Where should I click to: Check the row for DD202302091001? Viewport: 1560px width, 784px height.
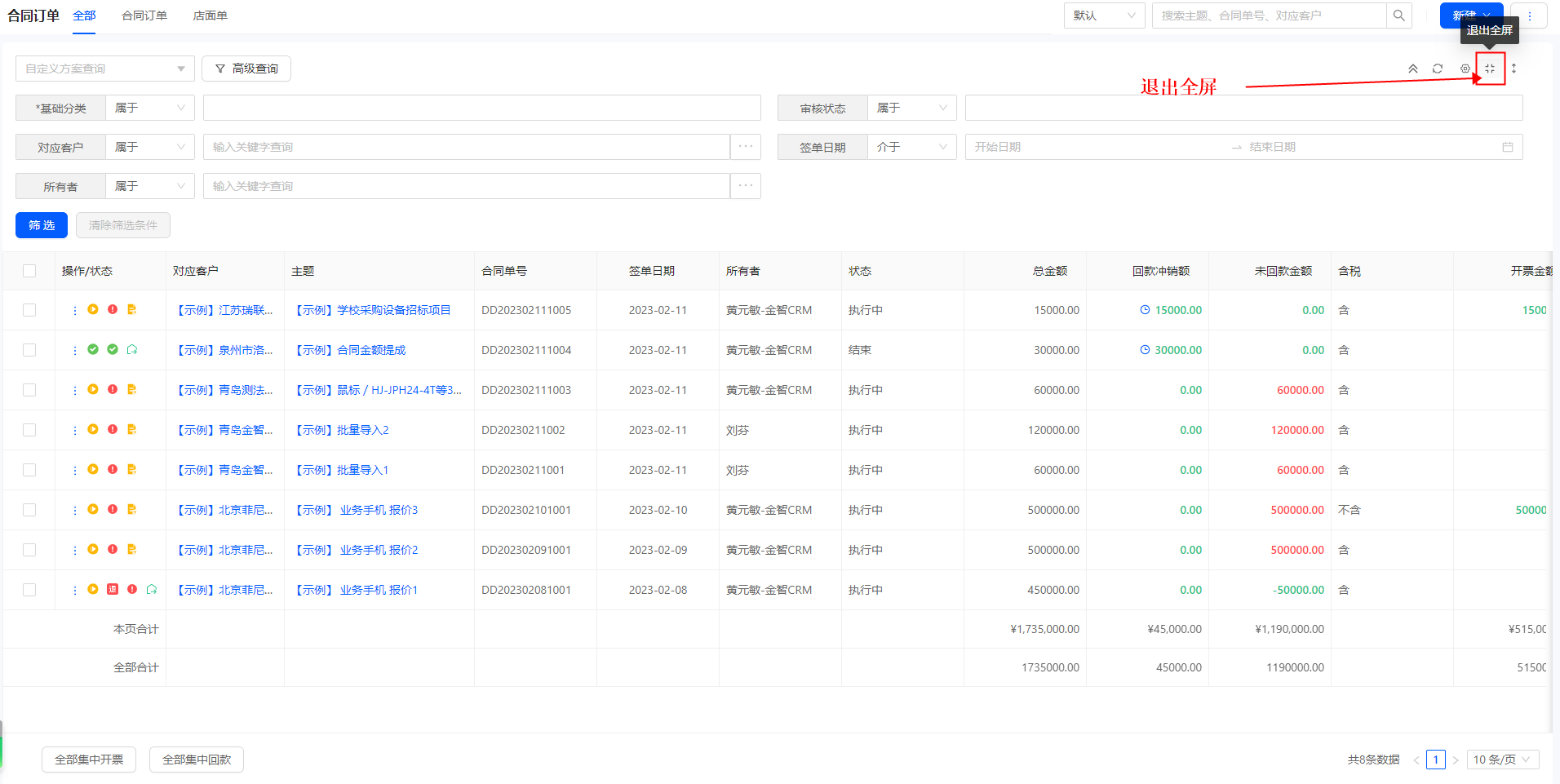coord(29,550)
